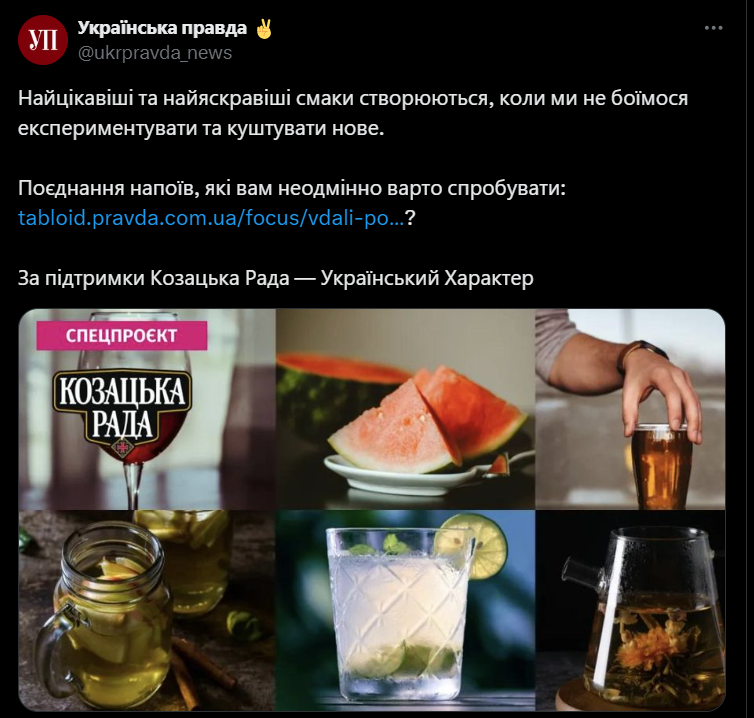Click the pink СПЕЦПРОЄКТ label
This screenshot has height=718, width=754.
click(x=122, y=335)
